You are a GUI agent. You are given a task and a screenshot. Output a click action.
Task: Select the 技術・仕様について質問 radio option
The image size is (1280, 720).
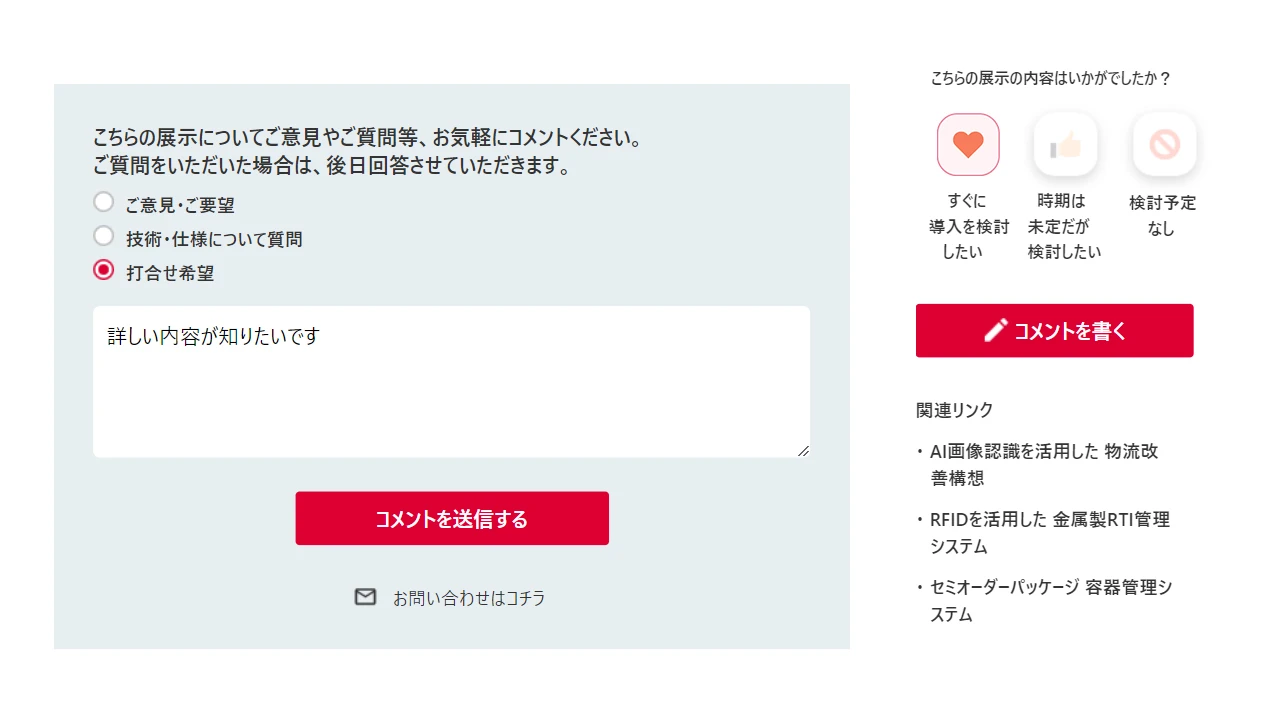[x=103, y=236]
